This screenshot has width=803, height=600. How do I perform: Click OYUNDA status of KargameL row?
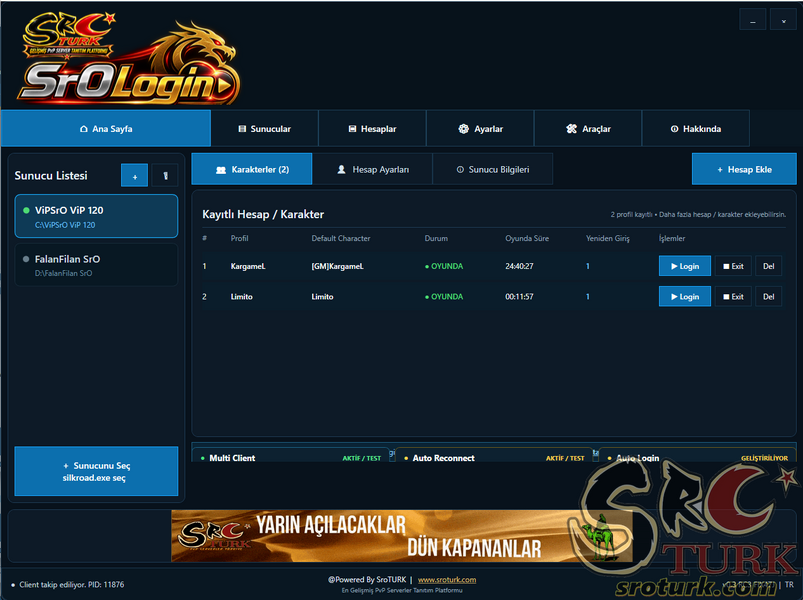[444, 266]
